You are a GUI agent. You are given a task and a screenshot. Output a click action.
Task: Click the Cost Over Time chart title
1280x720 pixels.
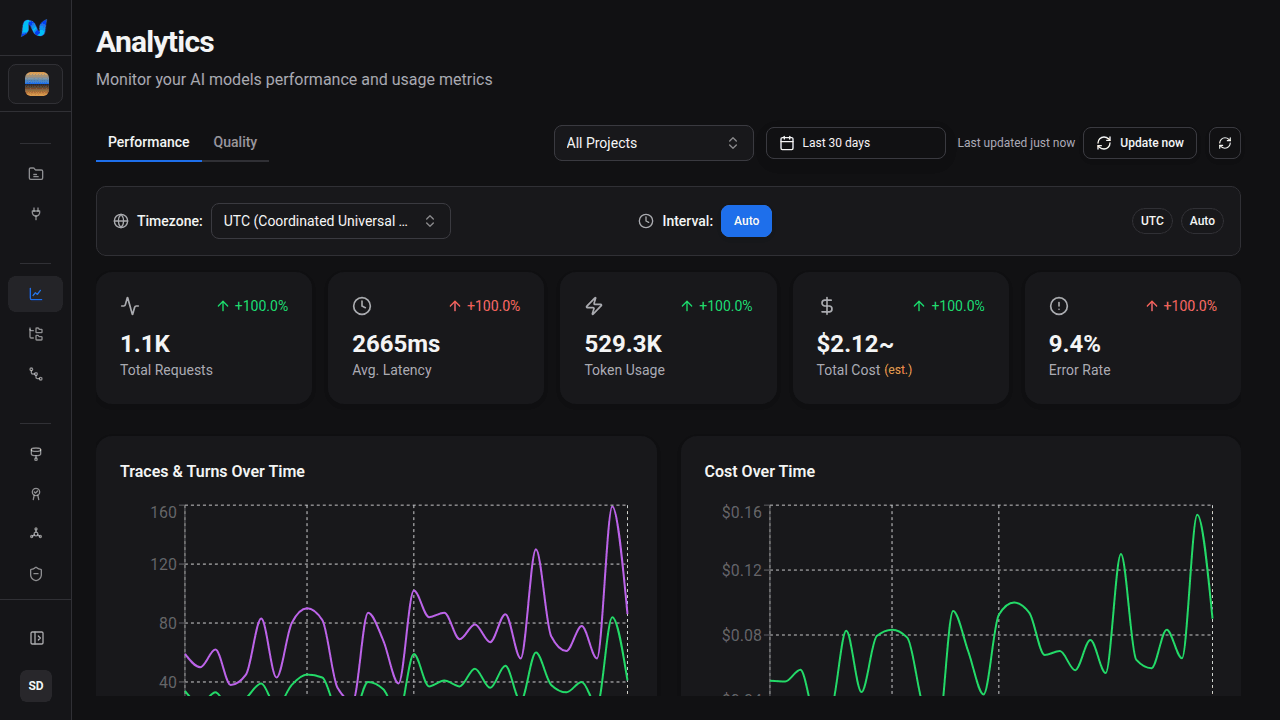760,471
